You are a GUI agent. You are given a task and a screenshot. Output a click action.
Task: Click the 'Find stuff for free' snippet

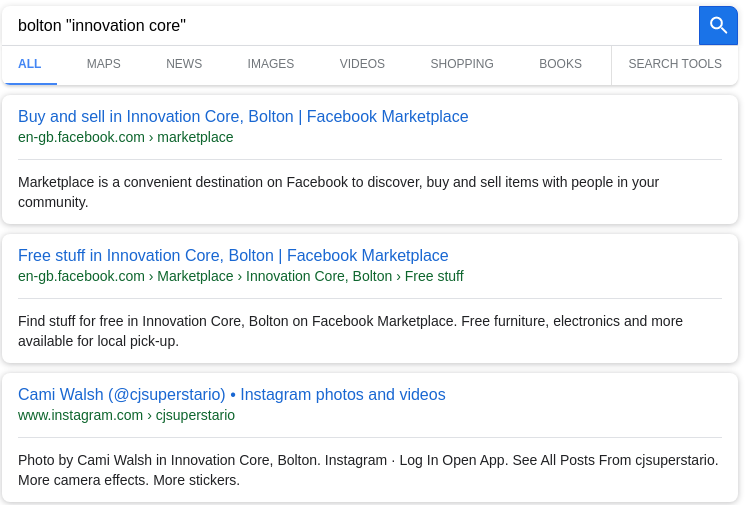coord(350,331)
